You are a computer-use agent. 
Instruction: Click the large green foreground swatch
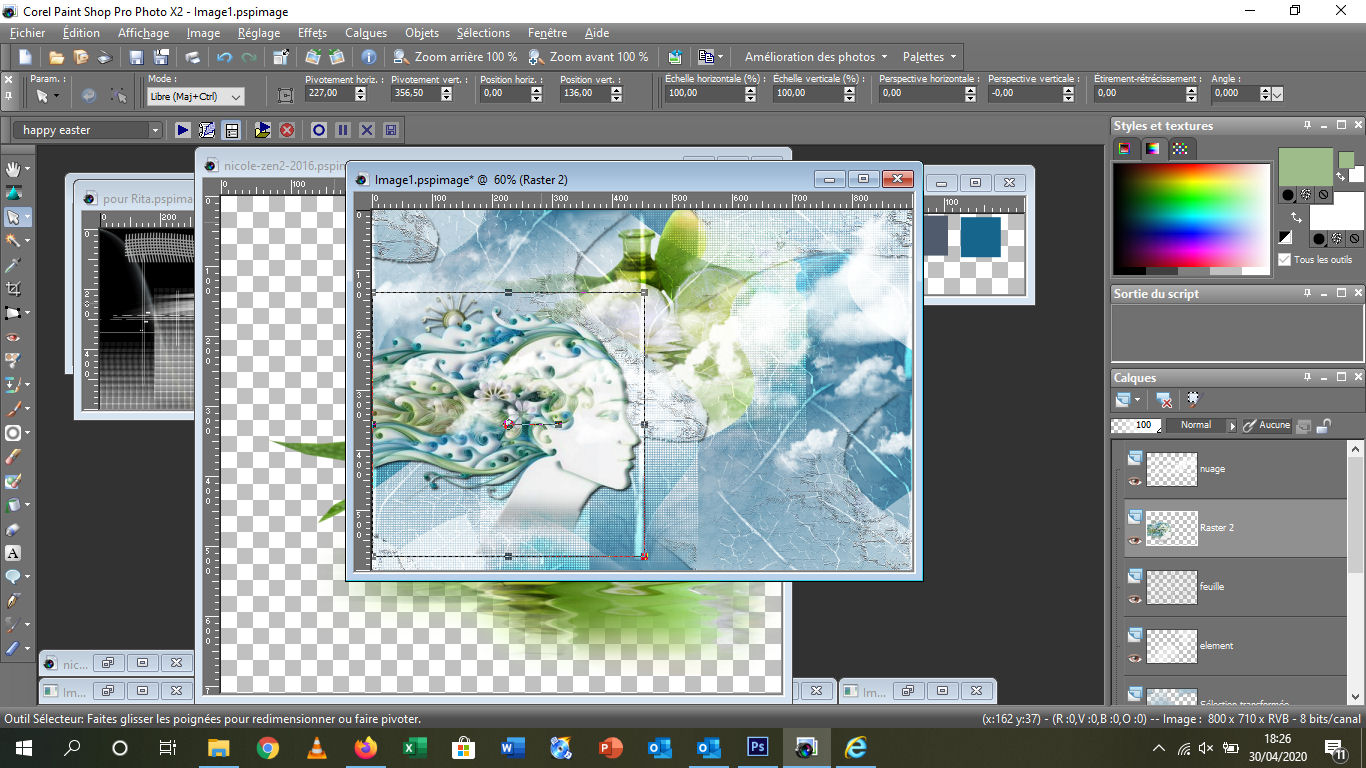pos(1305,167)
